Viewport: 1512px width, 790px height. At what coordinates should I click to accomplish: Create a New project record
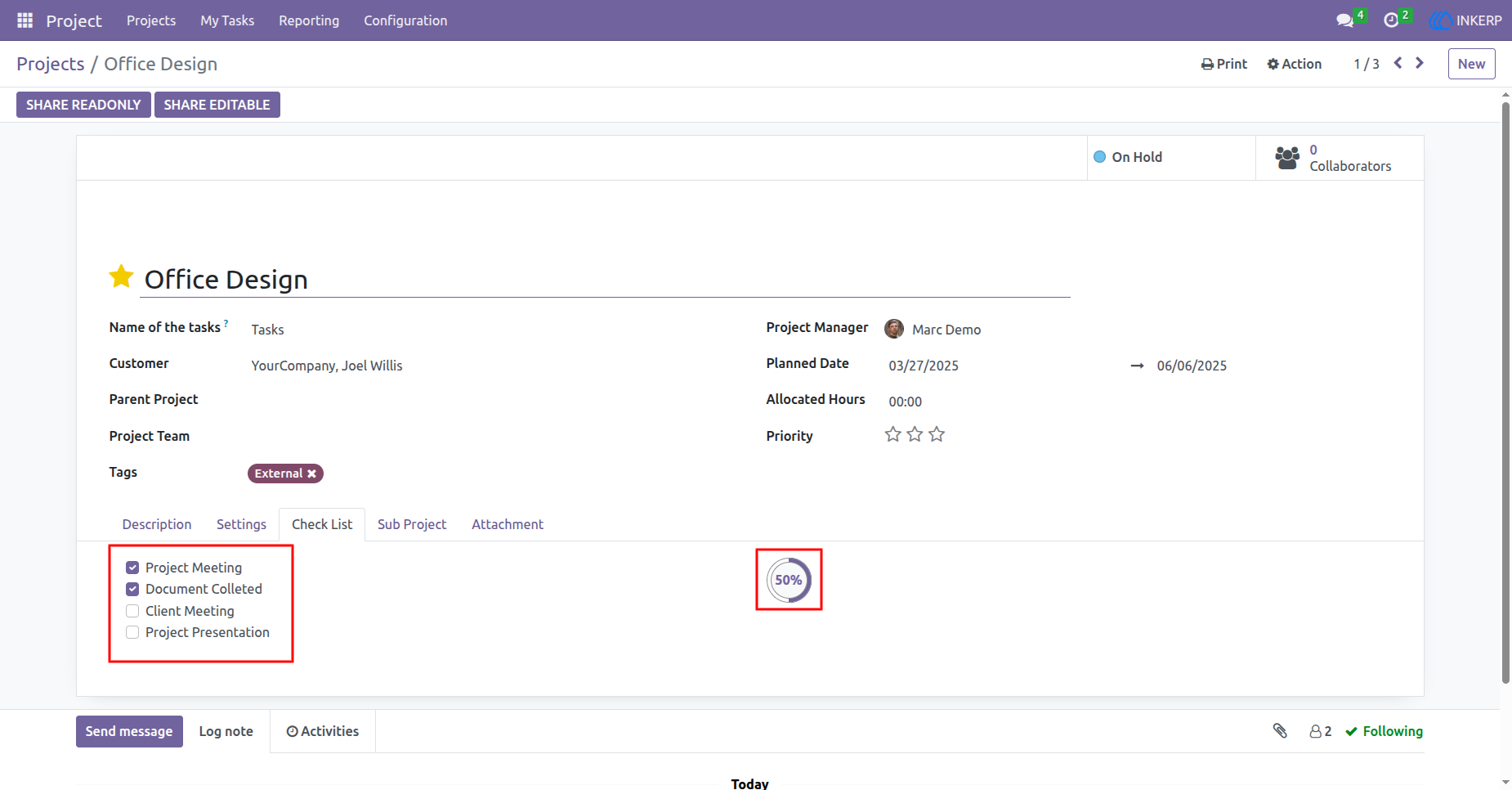click(x=1471, y=64)
